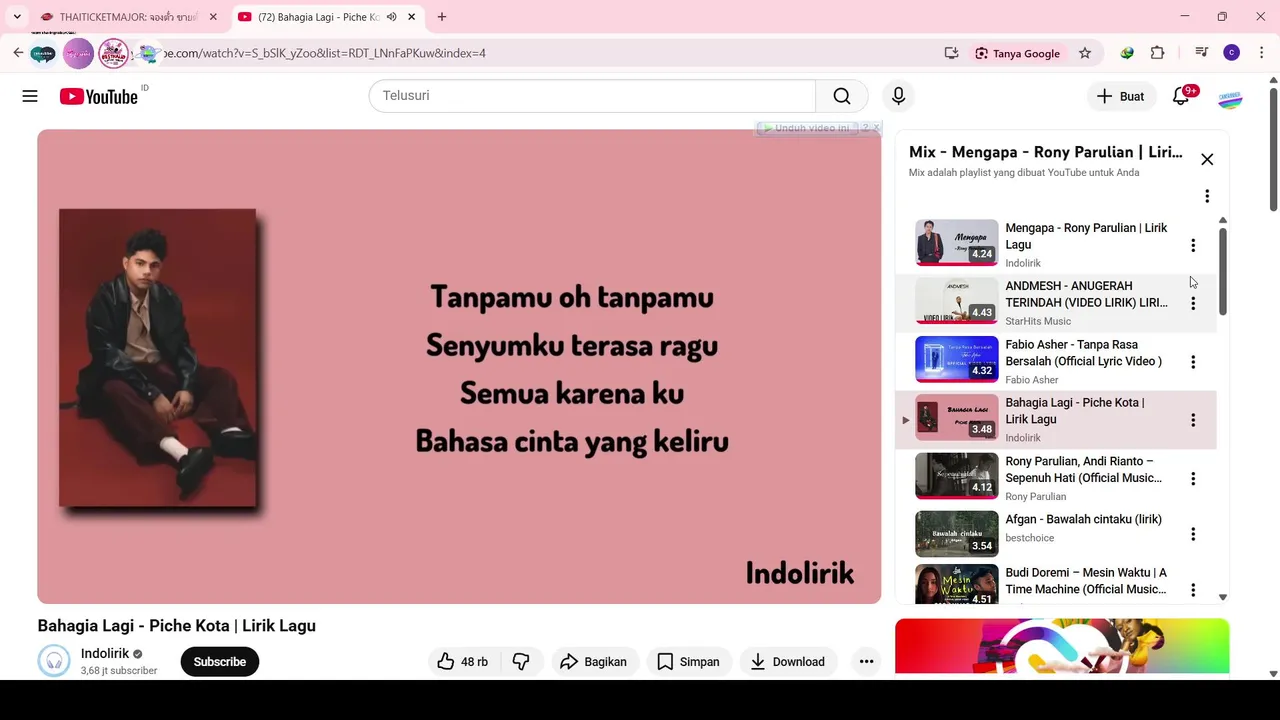Open the browser Extensions puzzle icon

pyautogui.click(x=1158, y=53)
